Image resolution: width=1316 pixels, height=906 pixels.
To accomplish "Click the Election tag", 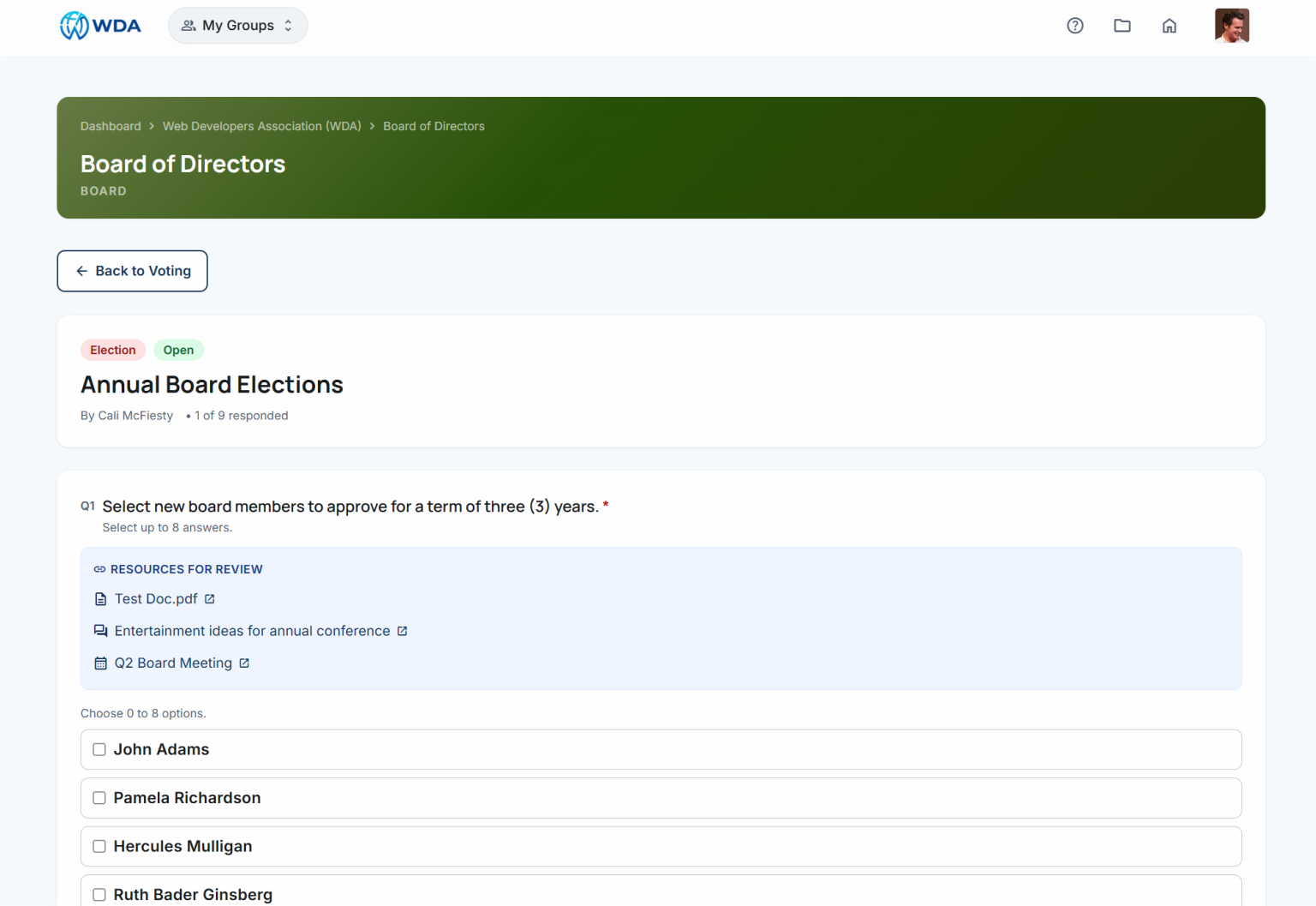I will pyautogui.click(x=113, y=350).
